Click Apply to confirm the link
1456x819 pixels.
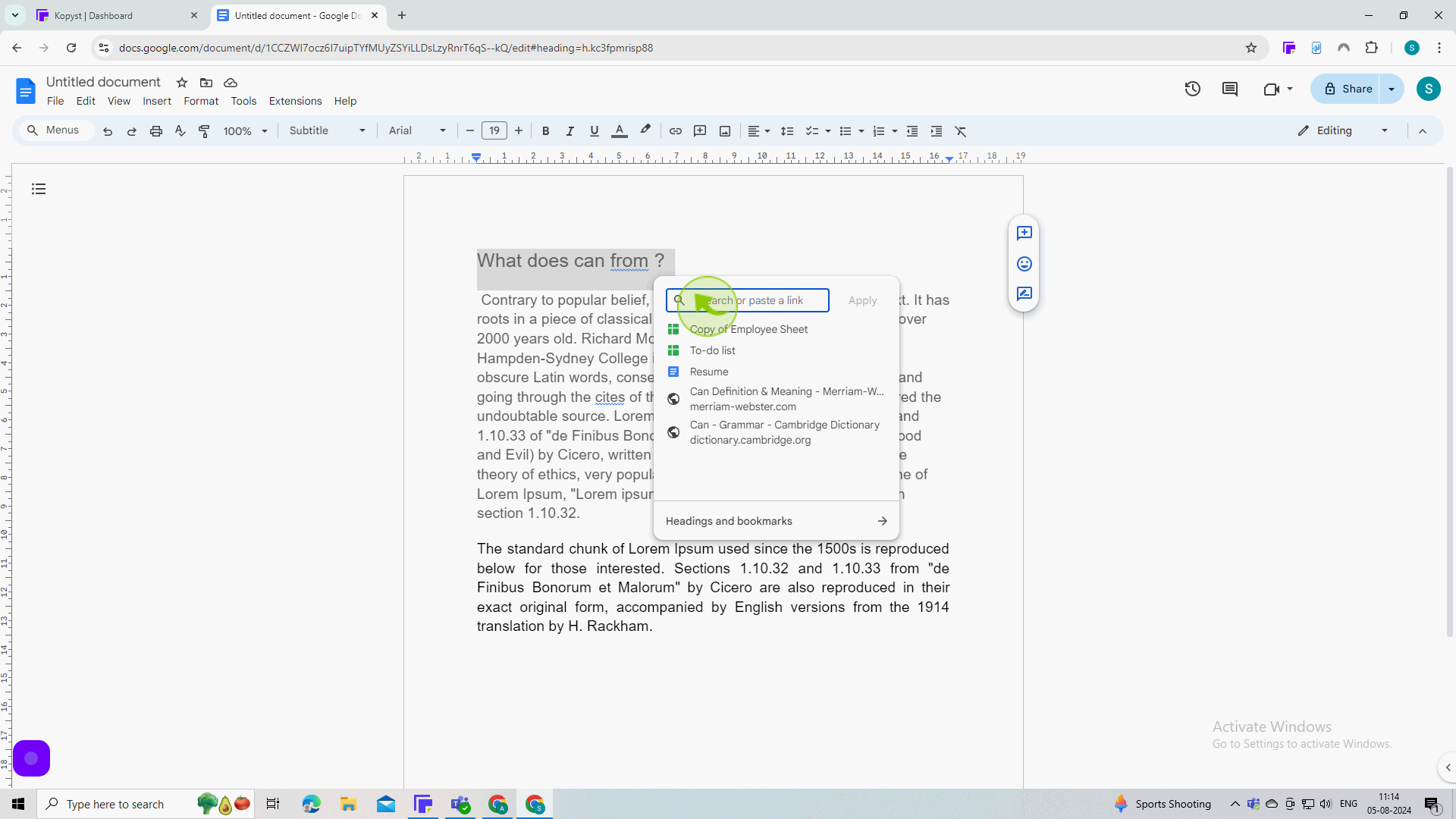(x=863, y=300)
